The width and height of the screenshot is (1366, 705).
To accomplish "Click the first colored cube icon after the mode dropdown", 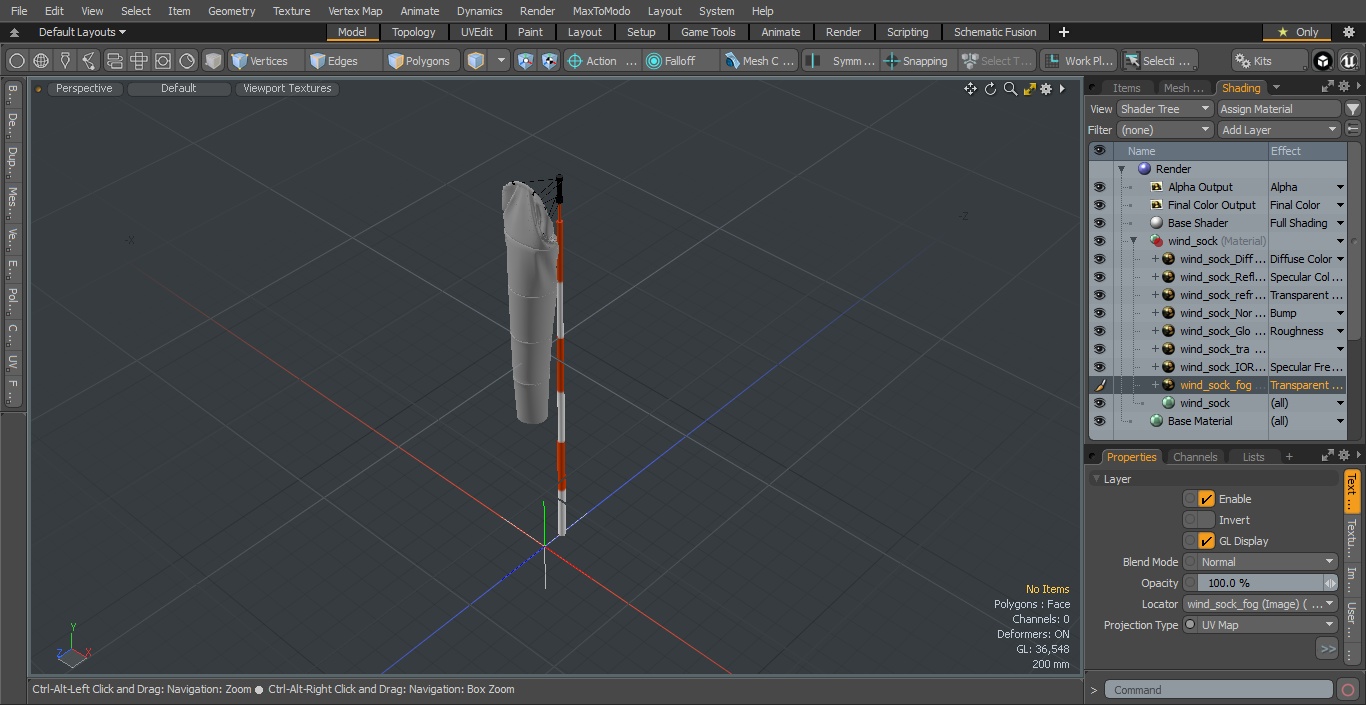I will click(x=526, y=61).
